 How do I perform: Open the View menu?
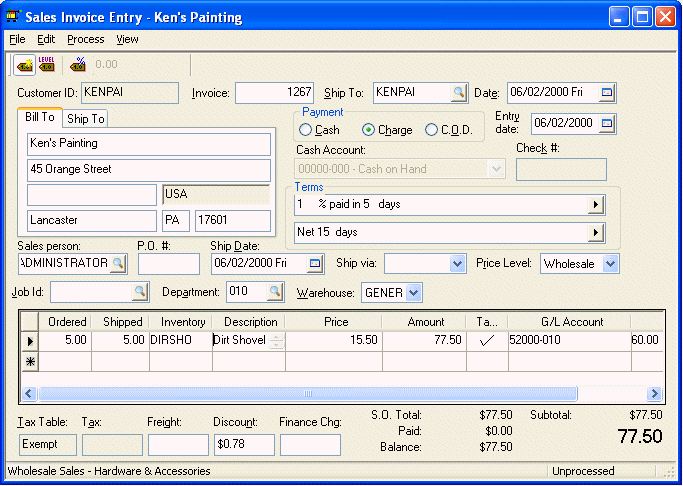tap(127, 39)
